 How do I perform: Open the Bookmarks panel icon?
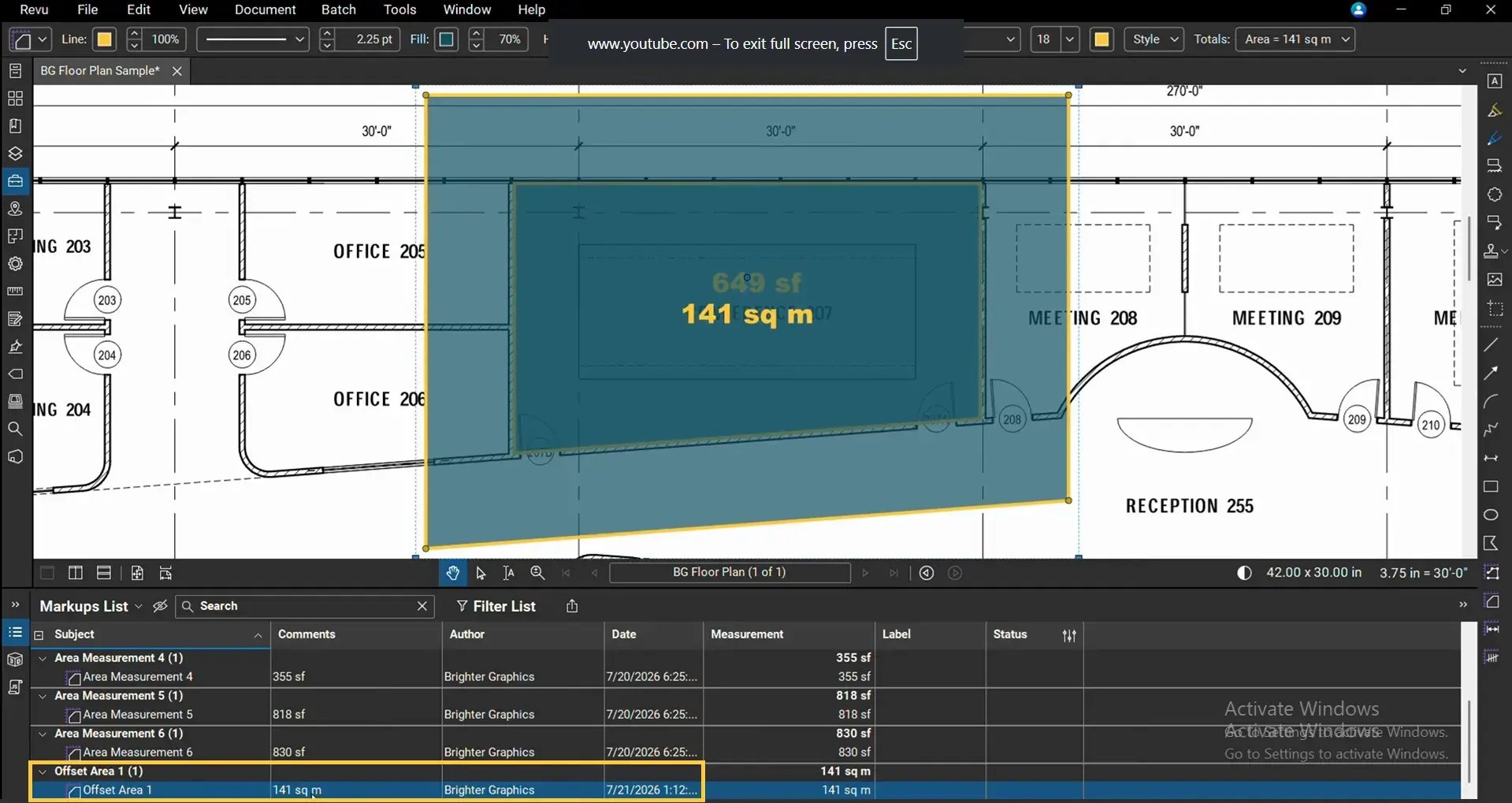tap(15, 126)
